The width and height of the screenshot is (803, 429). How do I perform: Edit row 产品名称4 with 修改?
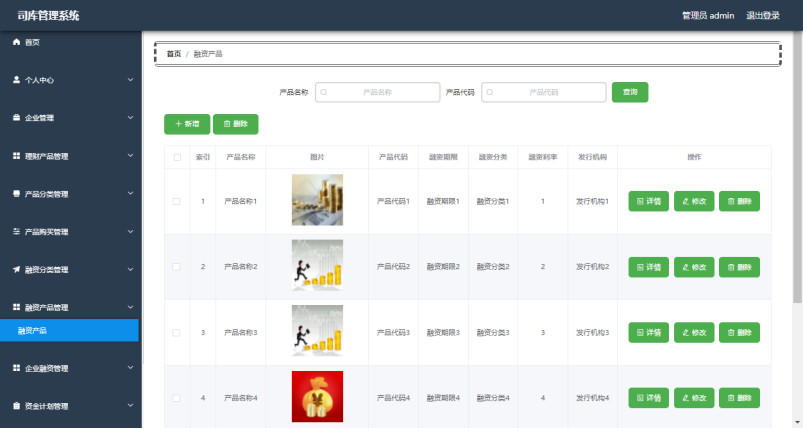694,398
